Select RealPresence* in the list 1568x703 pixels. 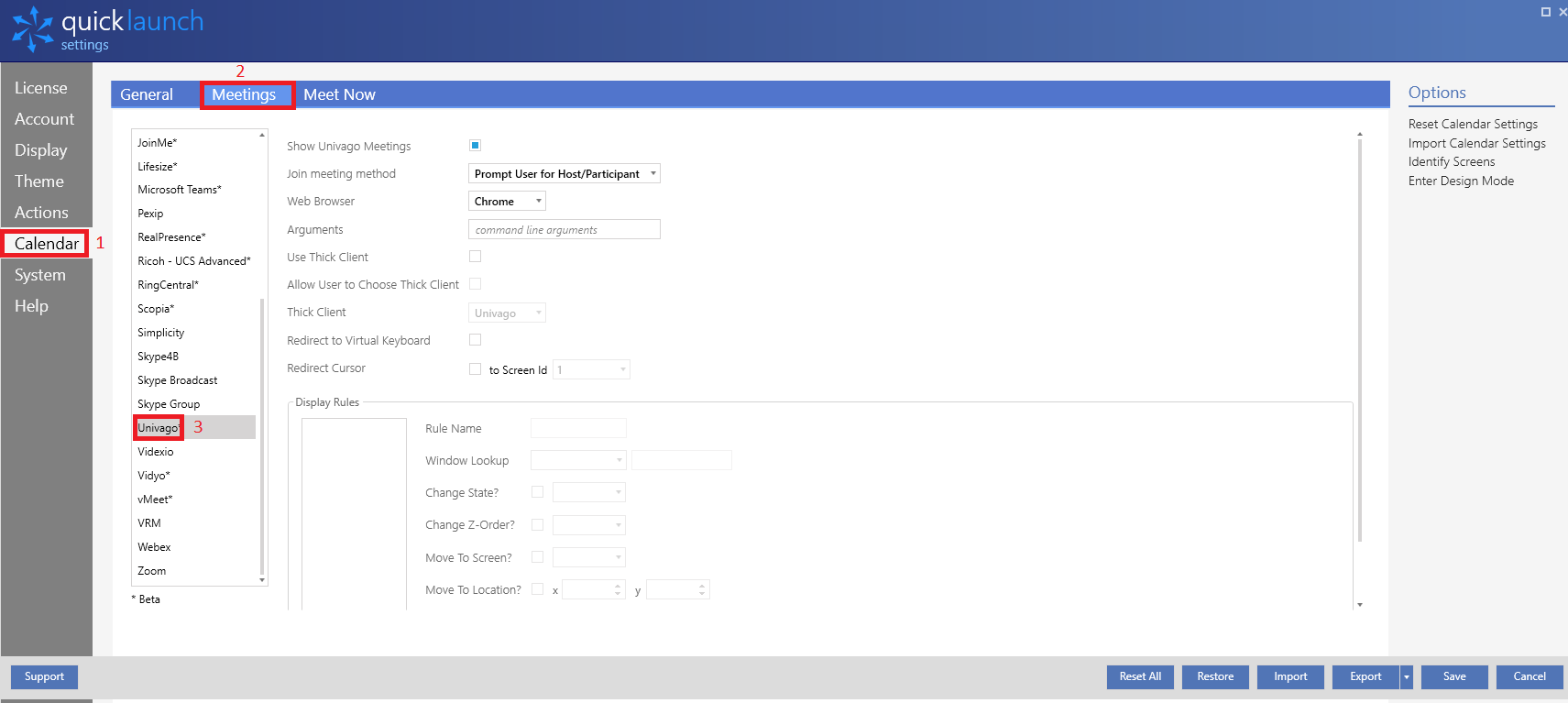click(193, 237)
